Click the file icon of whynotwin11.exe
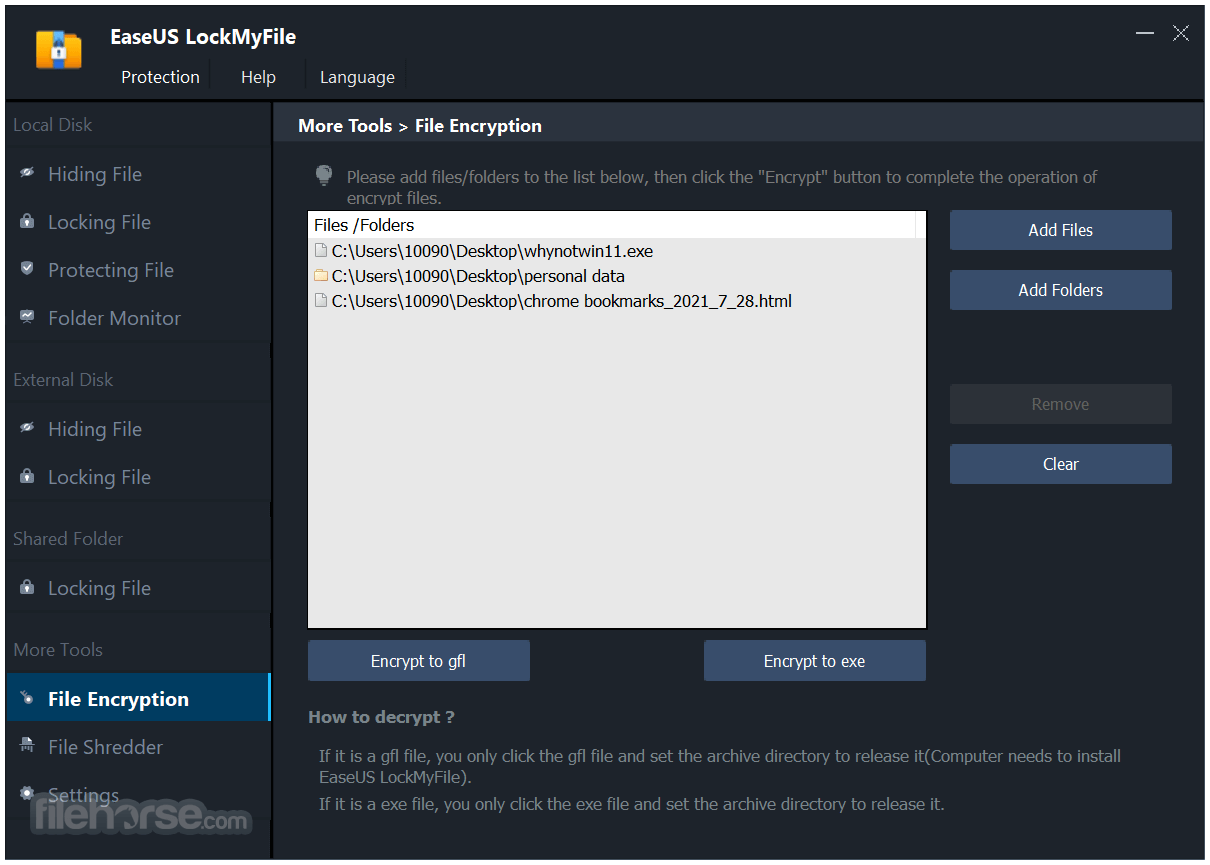The width and height of the screenshot is (1210, 865). click(x=321, y=251)
